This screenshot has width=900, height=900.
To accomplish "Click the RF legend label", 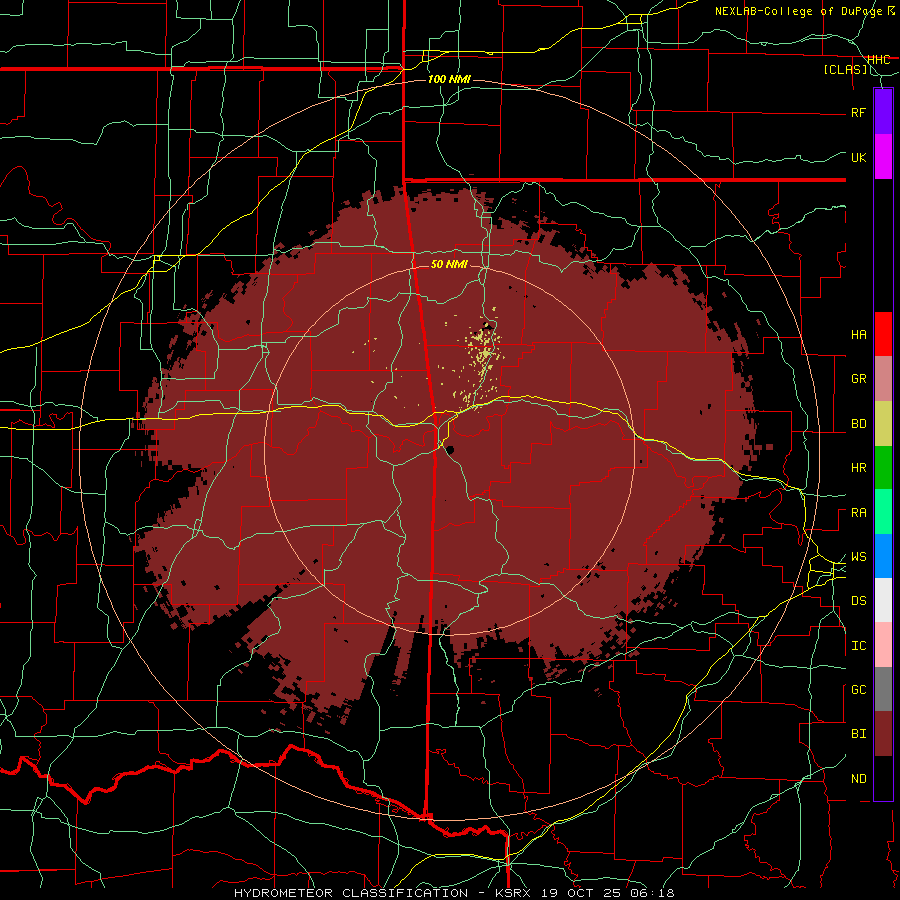I will tap(859, 112).
